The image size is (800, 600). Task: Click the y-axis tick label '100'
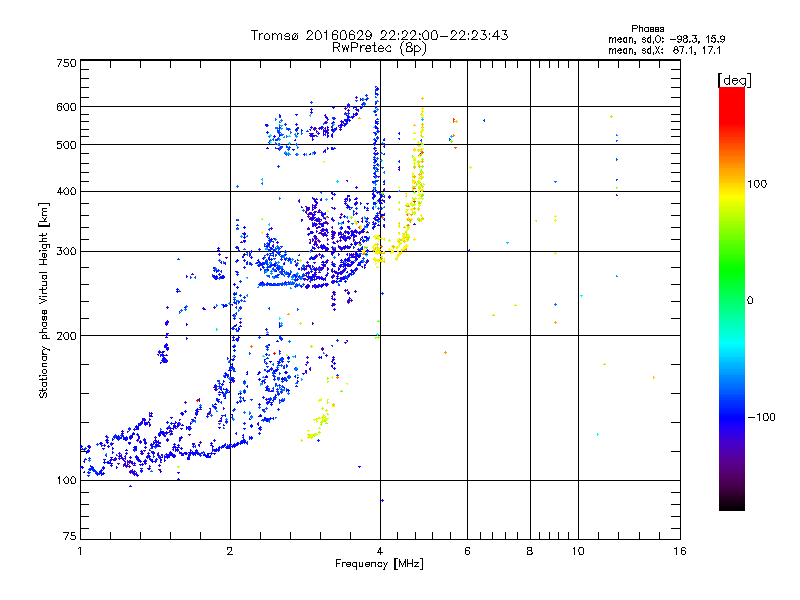(66, 481)
